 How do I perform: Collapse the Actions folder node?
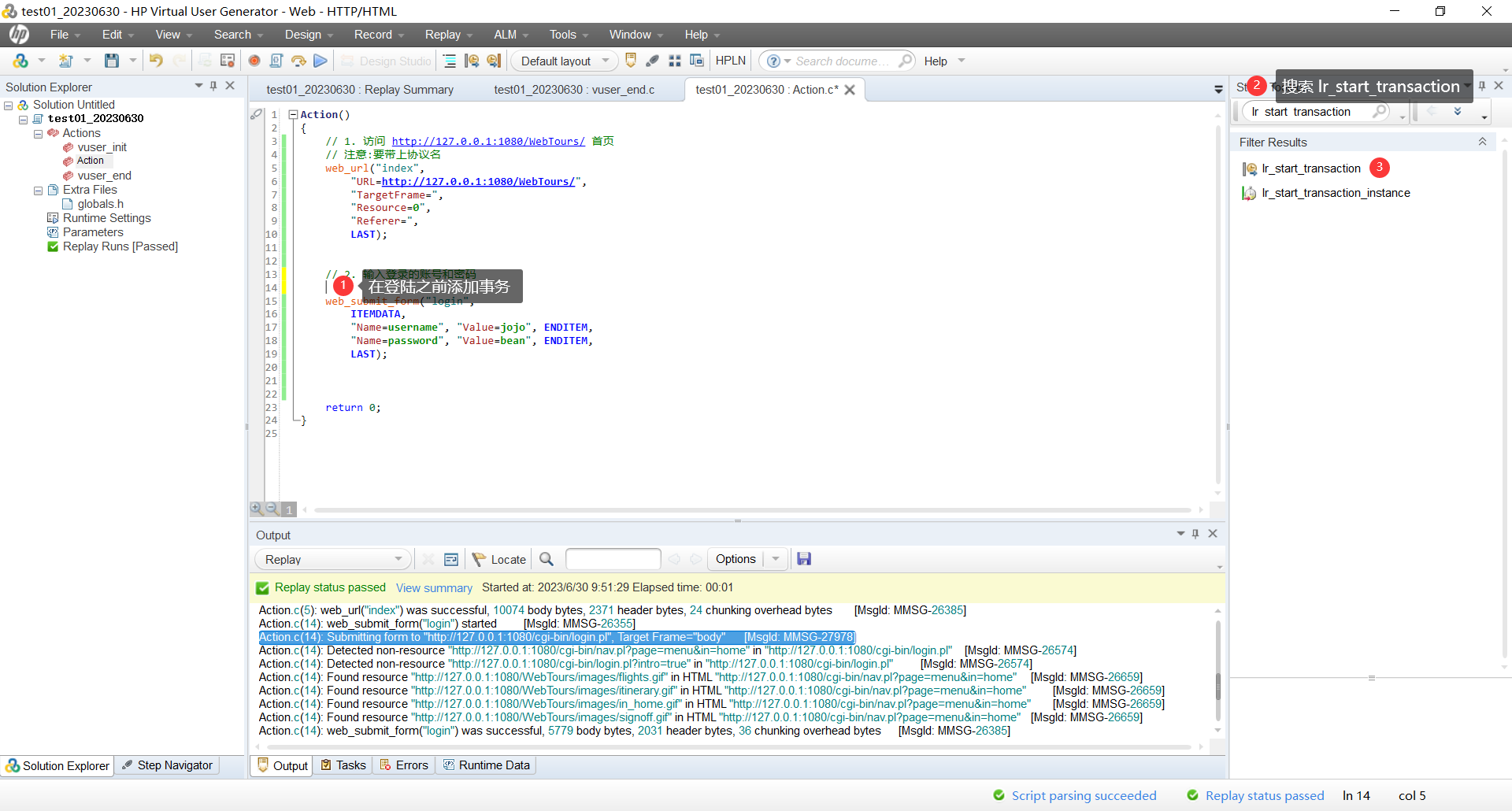[38, 133]
